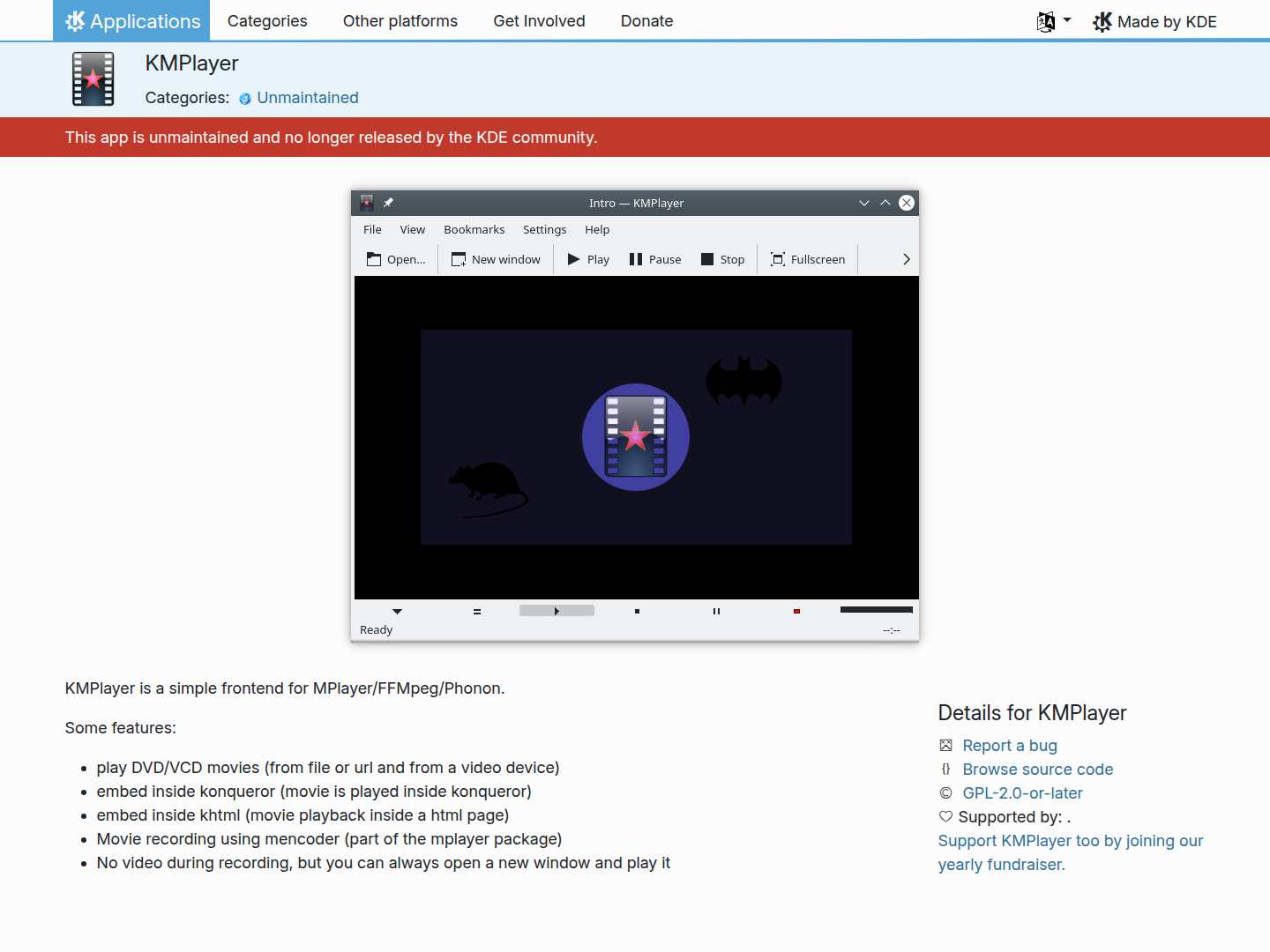Open the View menu in KMPlayer
This screenshot has height=952, width=1270.
click(x=412, y=229)
